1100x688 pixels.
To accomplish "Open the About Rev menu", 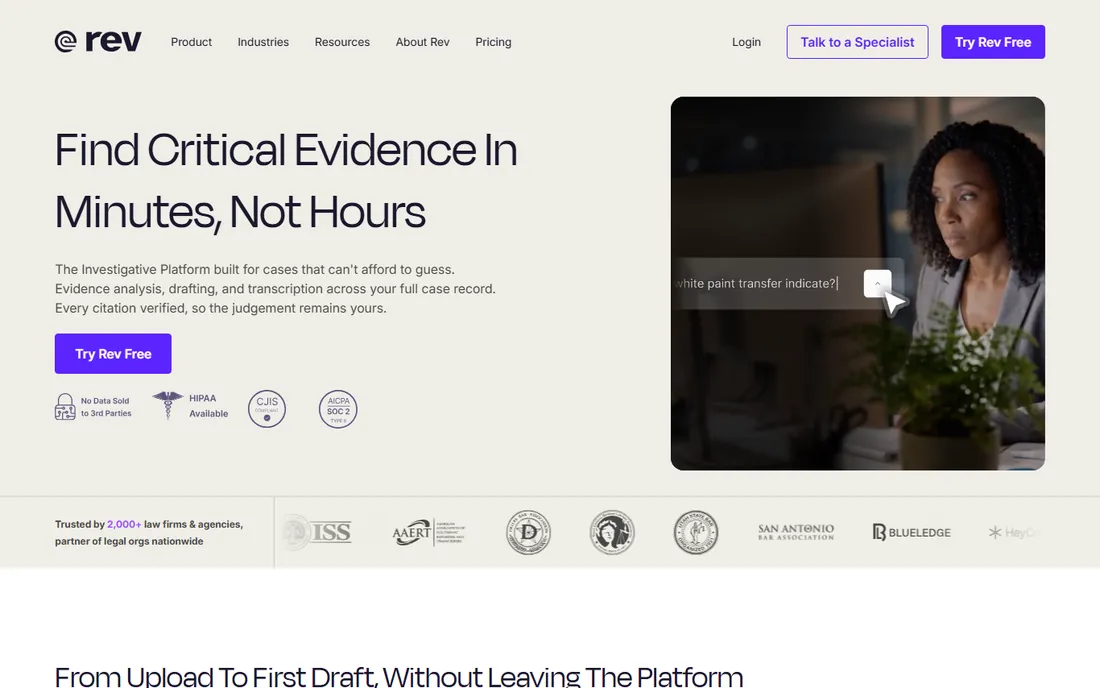I will click(x=422, y=42).
